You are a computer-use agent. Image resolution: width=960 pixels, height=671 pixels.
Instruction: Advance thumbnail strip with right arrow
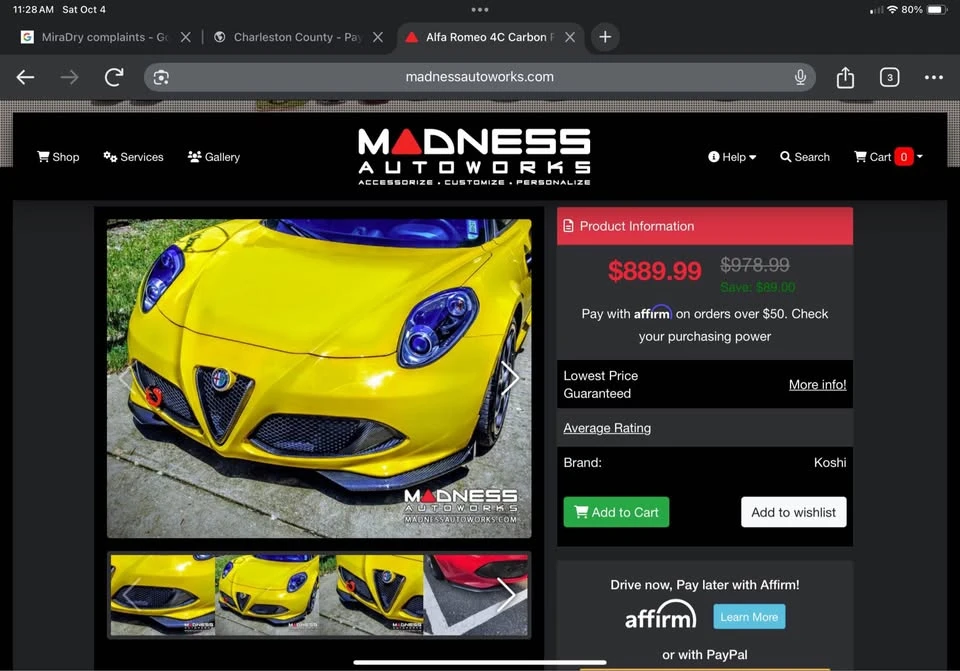point(507,594)
